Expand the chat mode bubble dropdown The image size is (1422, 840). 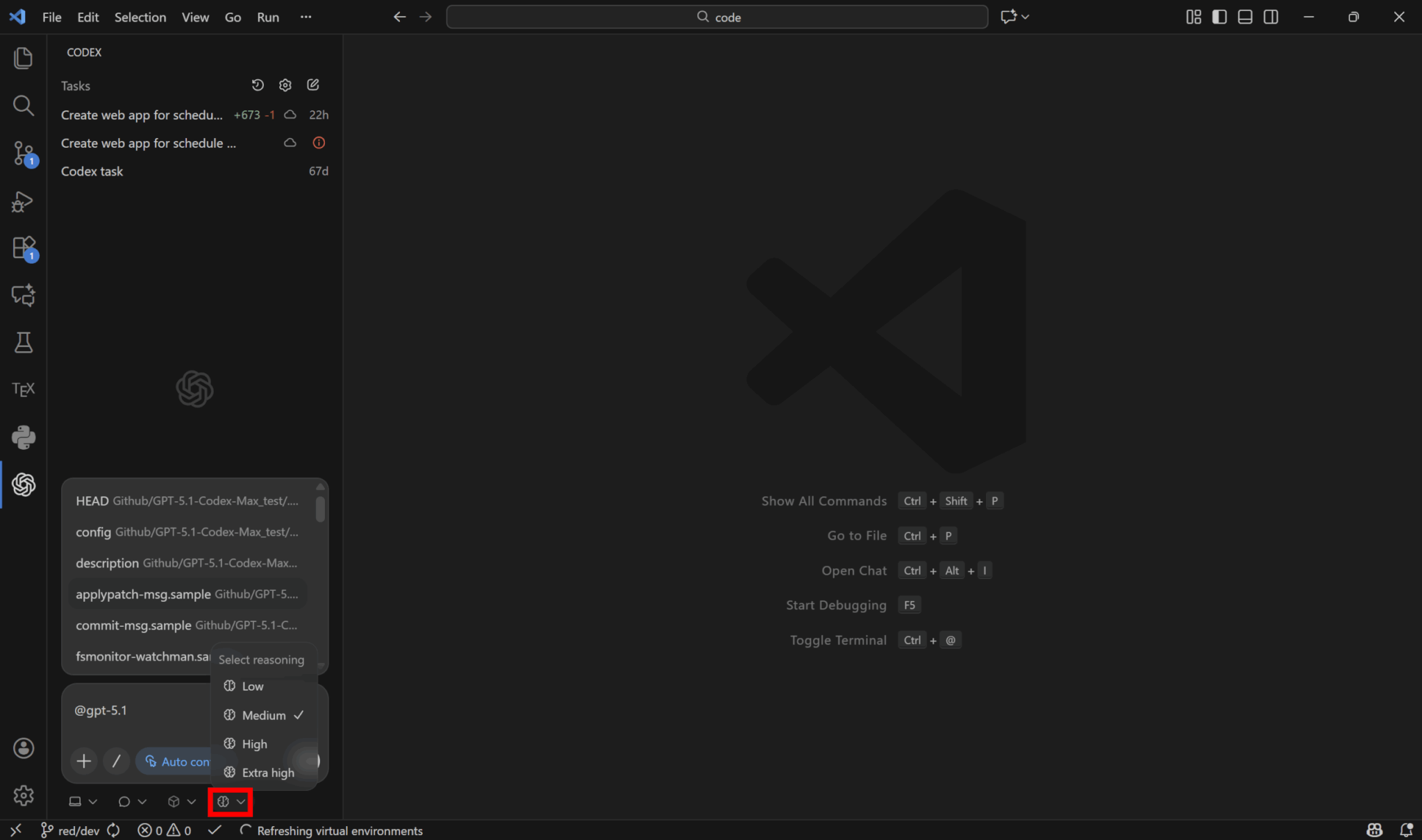[131, 802]
